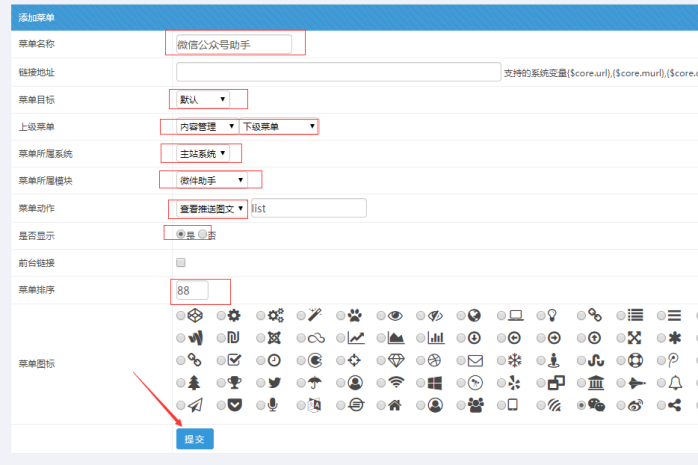This screenshot has width=698, height=465.
Task: Select the Windows logo menu icon
Action: pos(421,382)
